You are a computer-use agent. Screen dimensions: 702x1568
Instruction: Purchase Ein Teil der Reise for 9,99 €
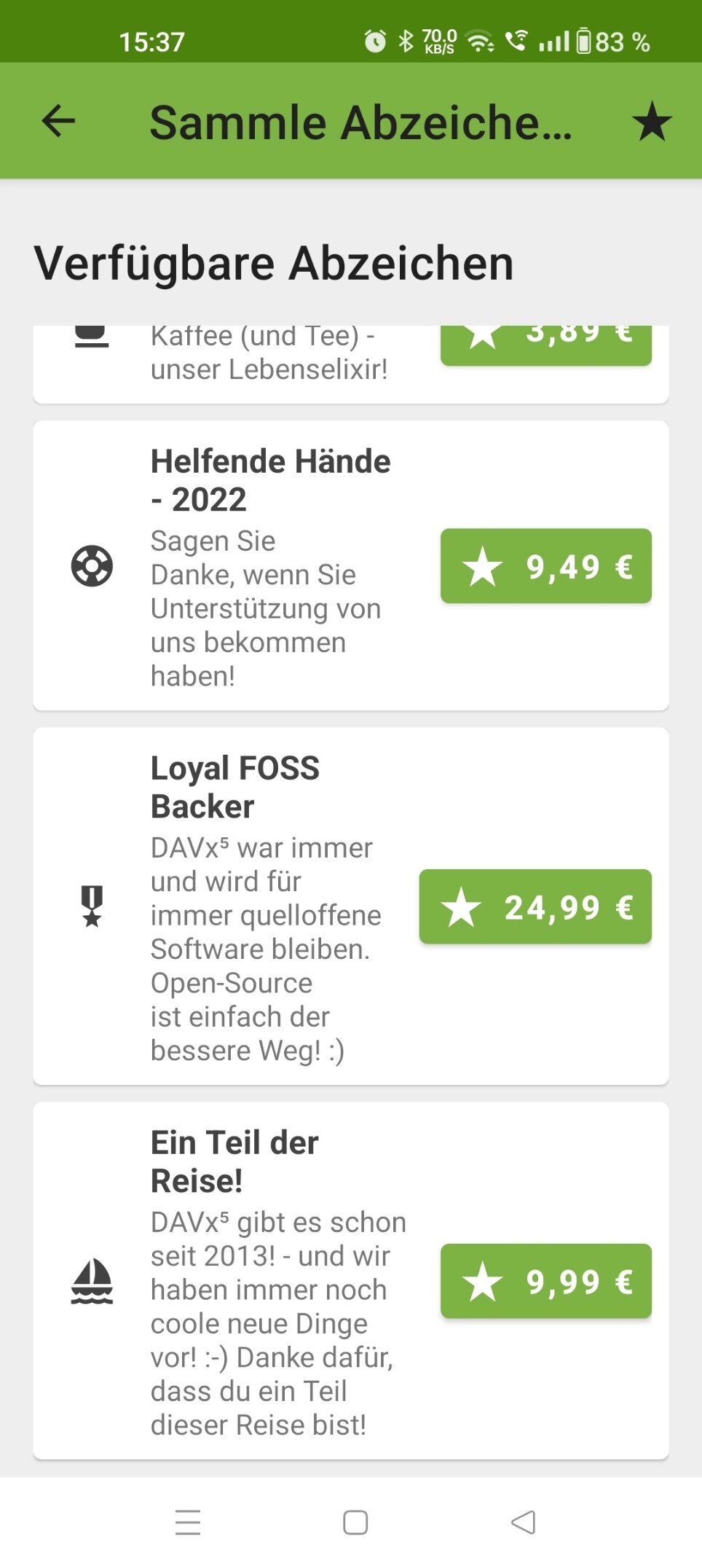pos(545,1281)
